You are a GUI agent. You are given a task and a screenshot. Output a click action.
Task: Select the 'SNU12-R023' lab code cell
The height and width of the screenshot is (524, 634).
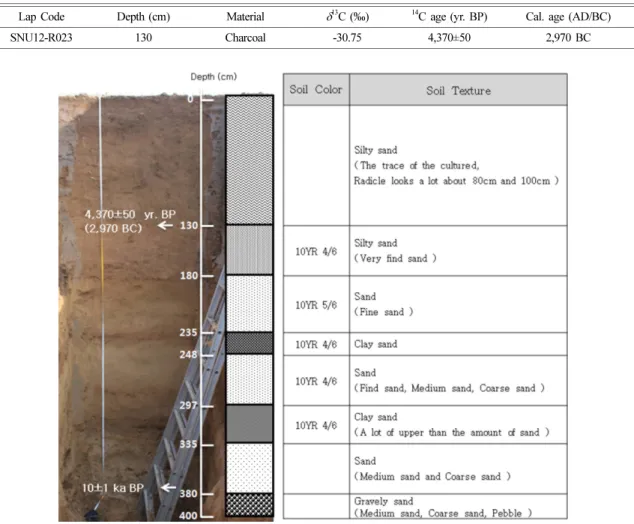pos(41,38)
